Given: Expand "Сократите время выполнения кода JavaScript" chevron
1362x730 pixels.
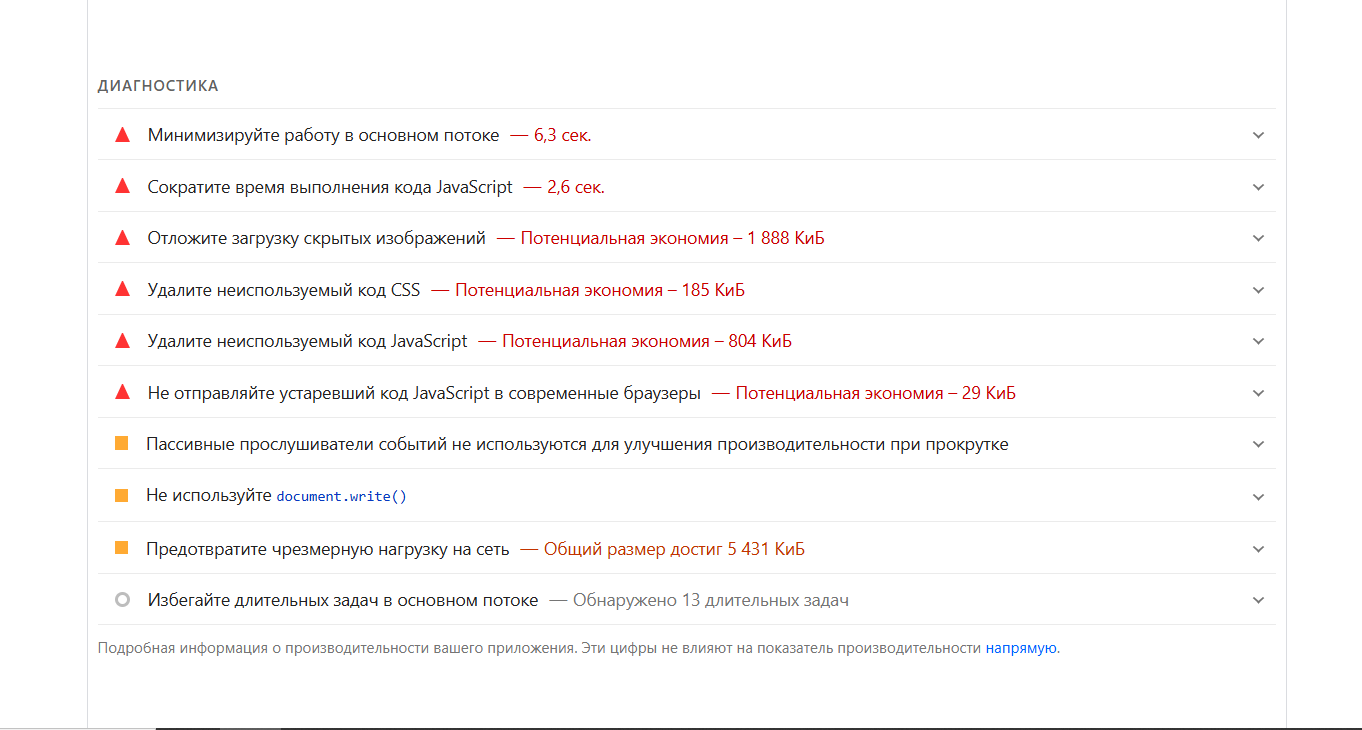Looking at the screenshot, I should pos(1258,187).
